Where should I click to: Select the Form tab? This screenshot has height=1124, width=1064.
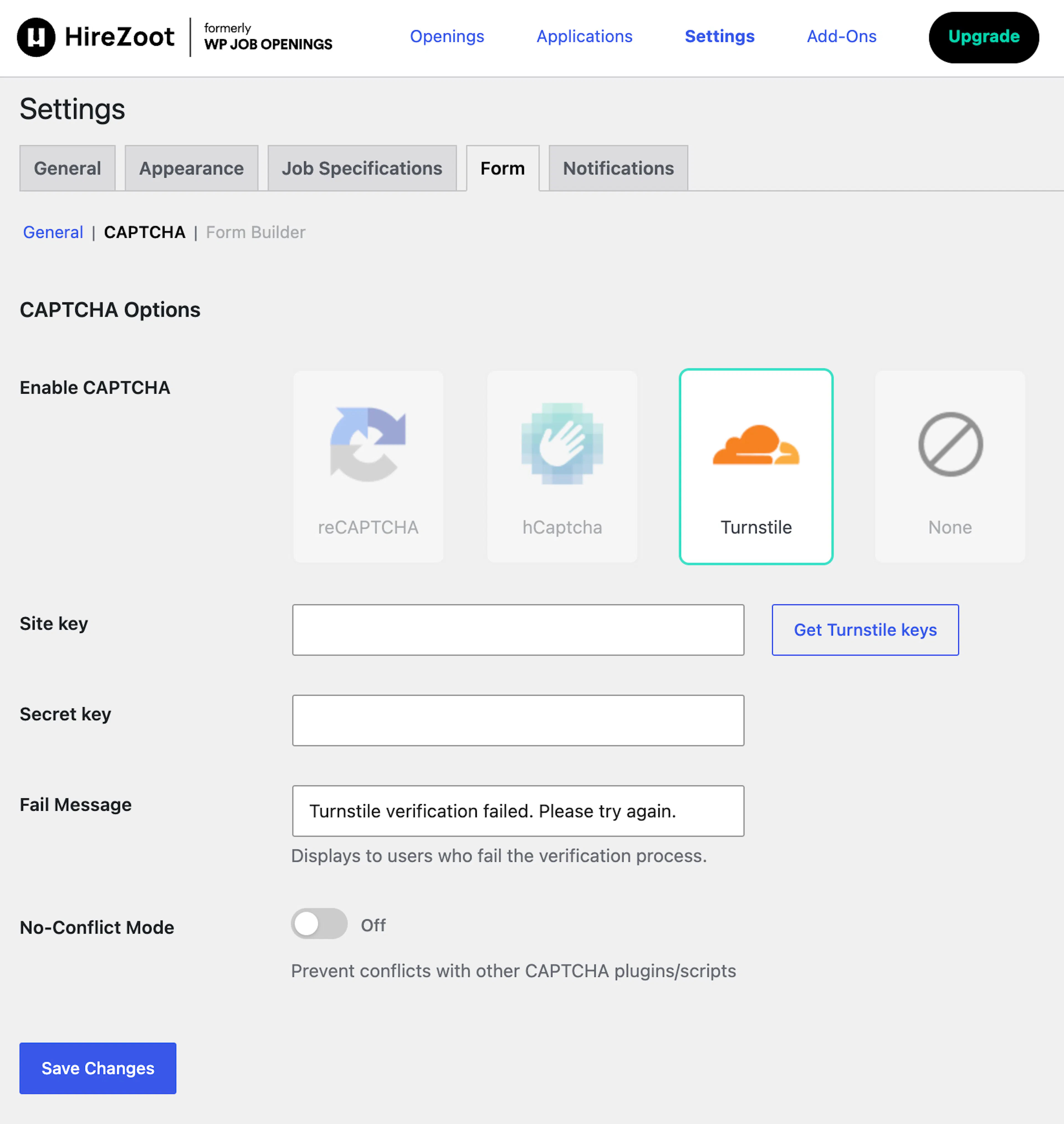click(503, 169)
